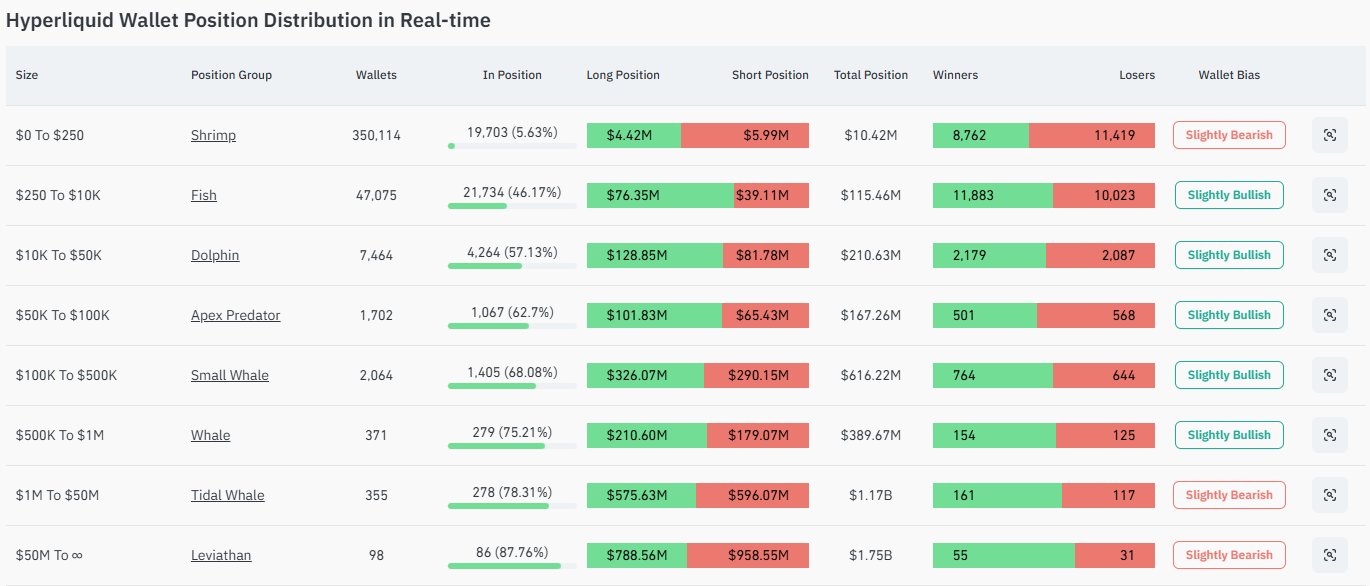Viewport: 1370px width, 586px height.
Task: Click the Apex Predator row scan icon
Action: tap(1329, 315)
